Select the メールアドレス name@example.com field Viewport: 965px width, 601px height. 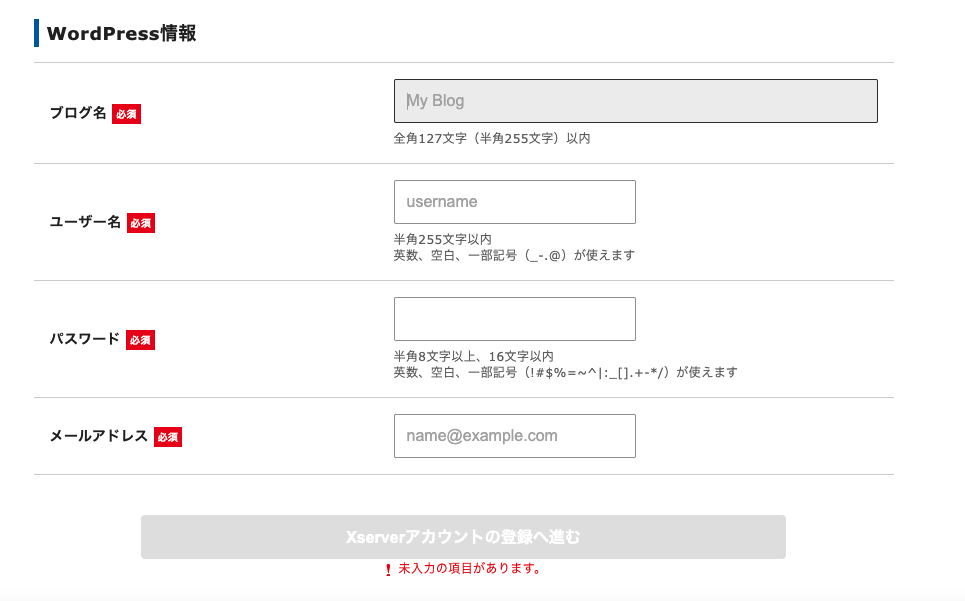[x=515, y=436]
